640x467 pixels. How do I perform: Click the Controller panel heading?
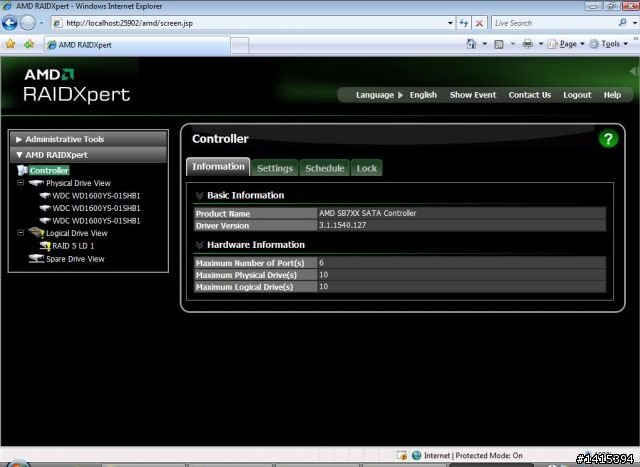coord(220,139)
